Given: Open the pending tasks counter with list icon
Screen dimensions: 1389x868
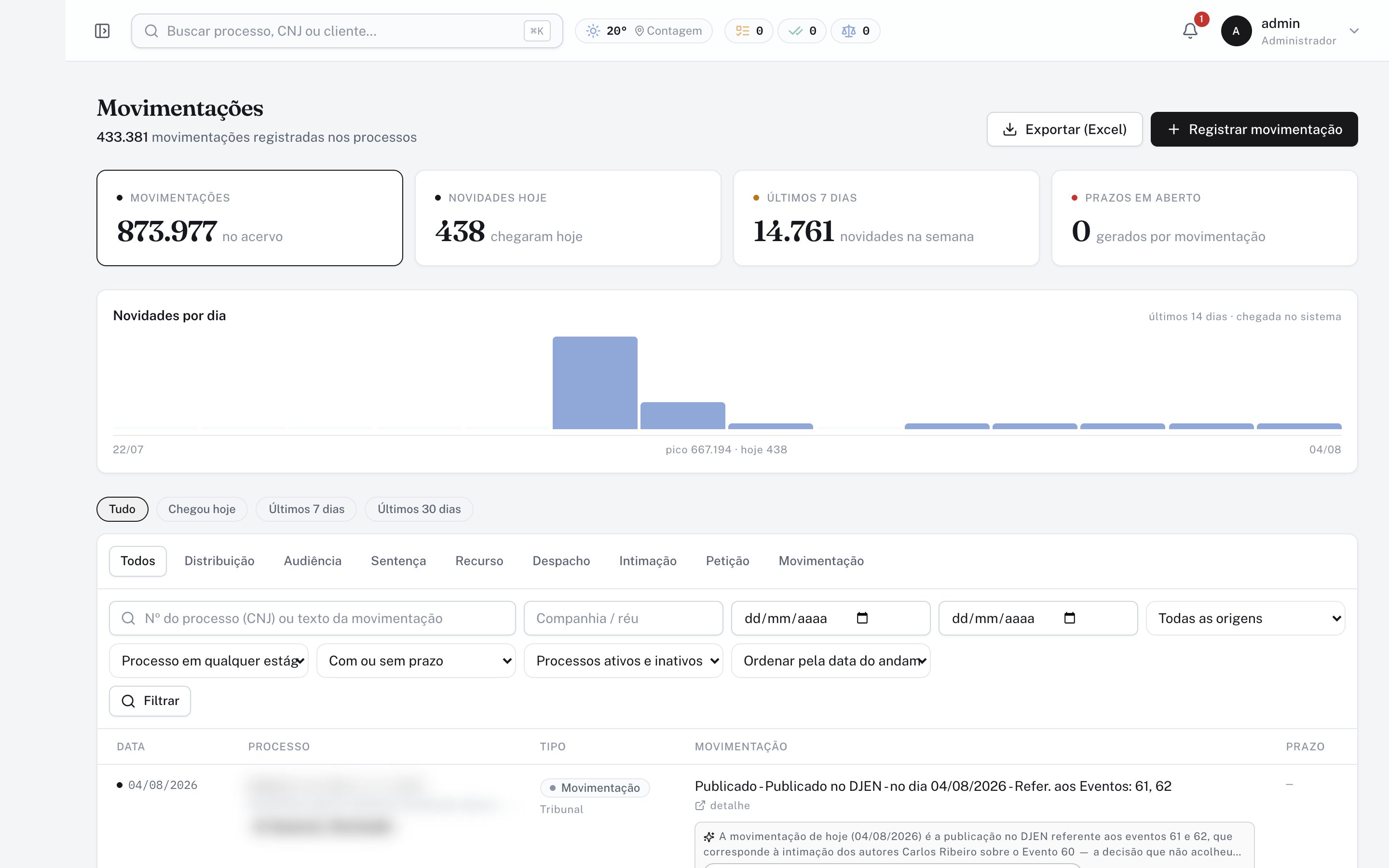Looking at the screenshot, I should pyautogui.click(x=749, y=31).
